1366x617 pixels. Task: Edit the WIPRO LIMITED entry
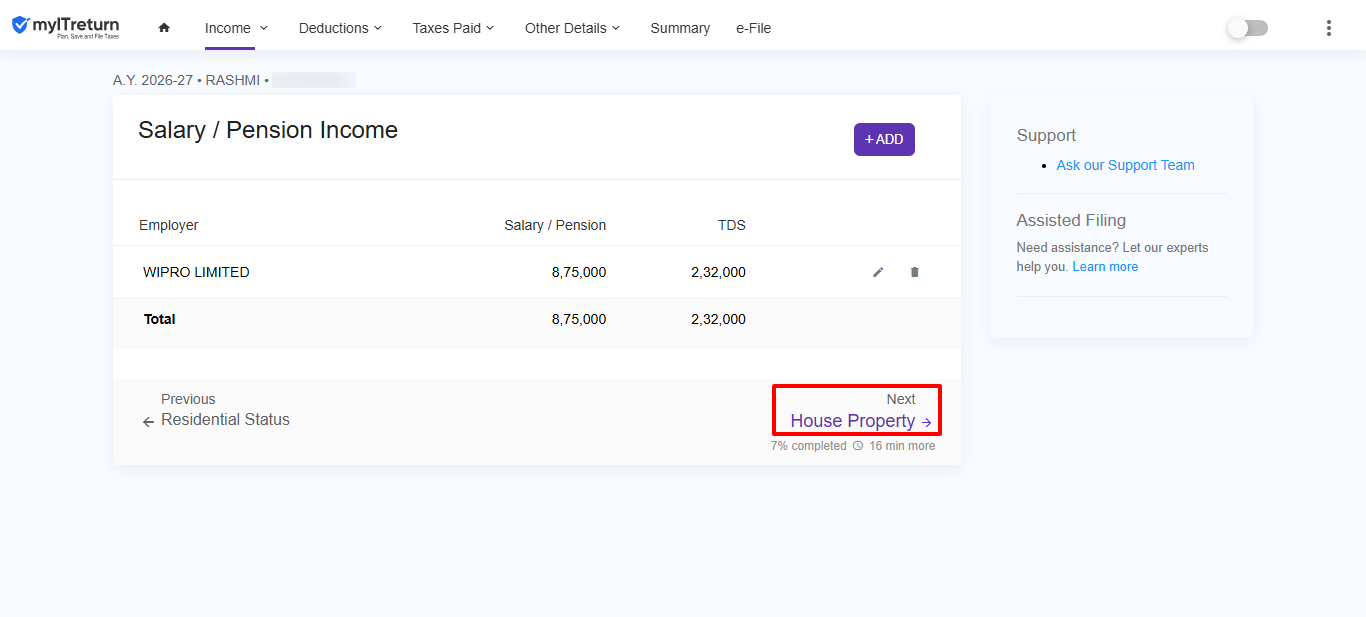click(x=878, y=272)
